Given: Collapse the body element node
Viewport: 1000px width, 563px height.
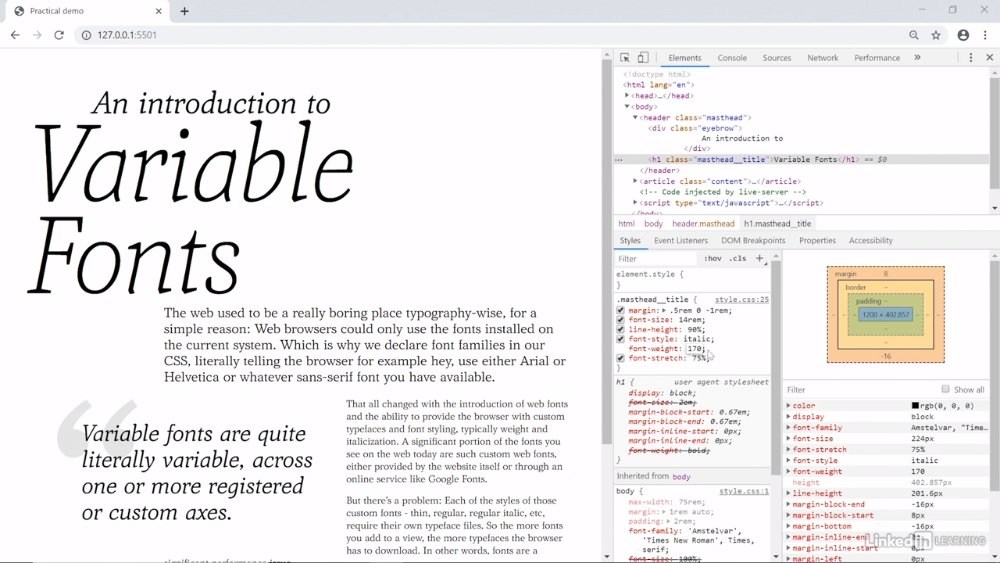Looking at the screenshot, I should pyautogui.click(x=627, y=106).
